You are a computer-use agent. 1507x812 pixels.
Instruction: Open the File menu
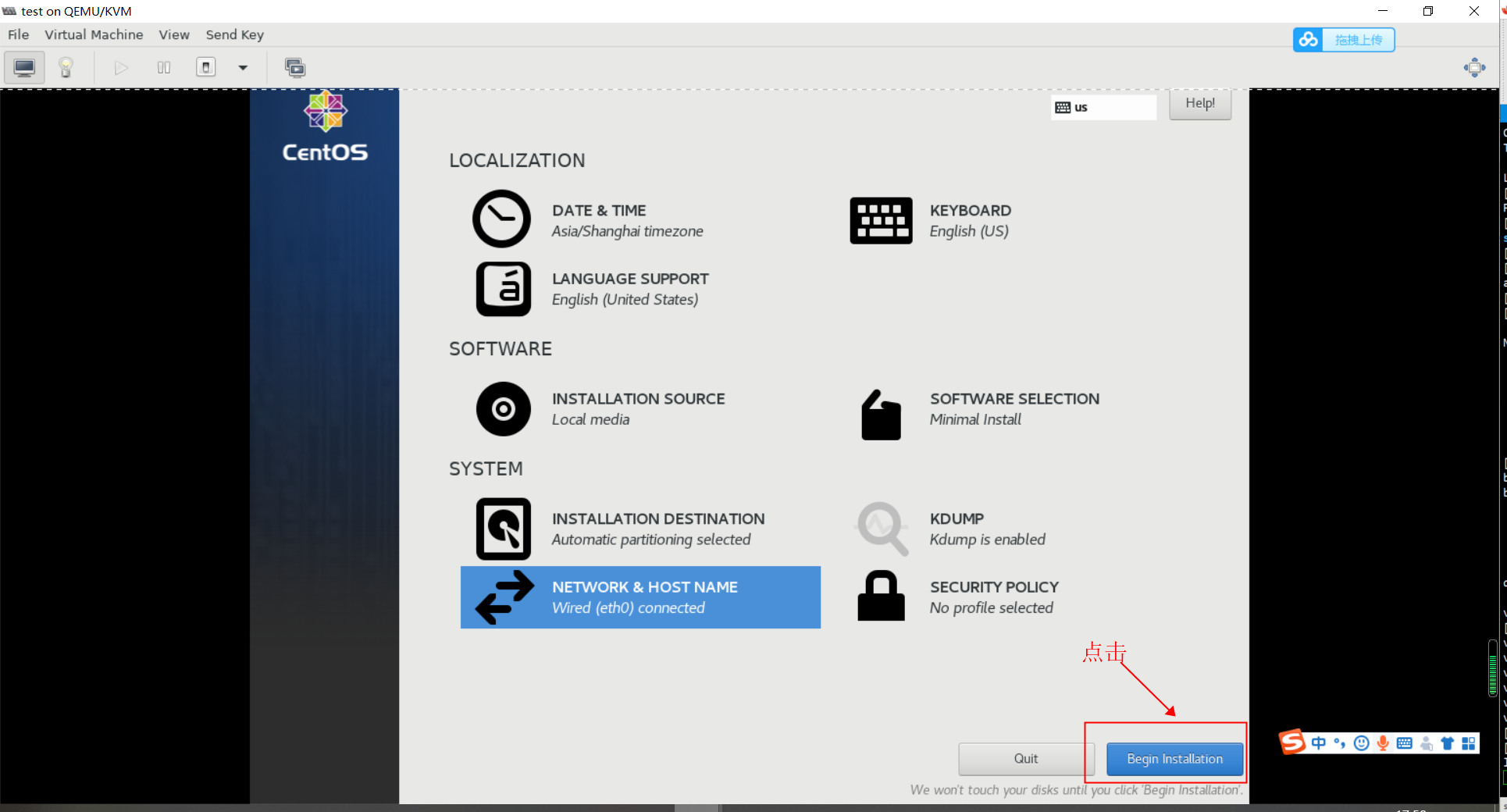point(18,34)
